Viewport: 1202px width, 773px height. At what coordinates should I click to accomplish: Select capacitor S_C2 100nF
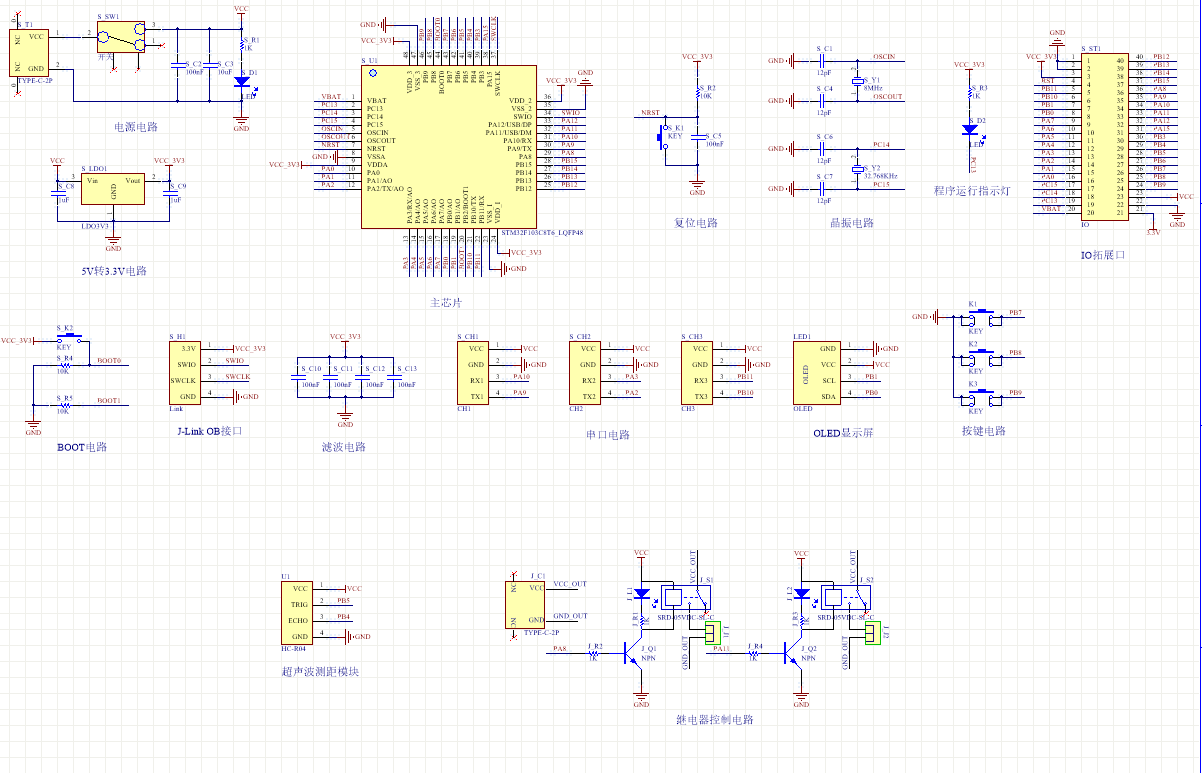[x=178, y=66]
